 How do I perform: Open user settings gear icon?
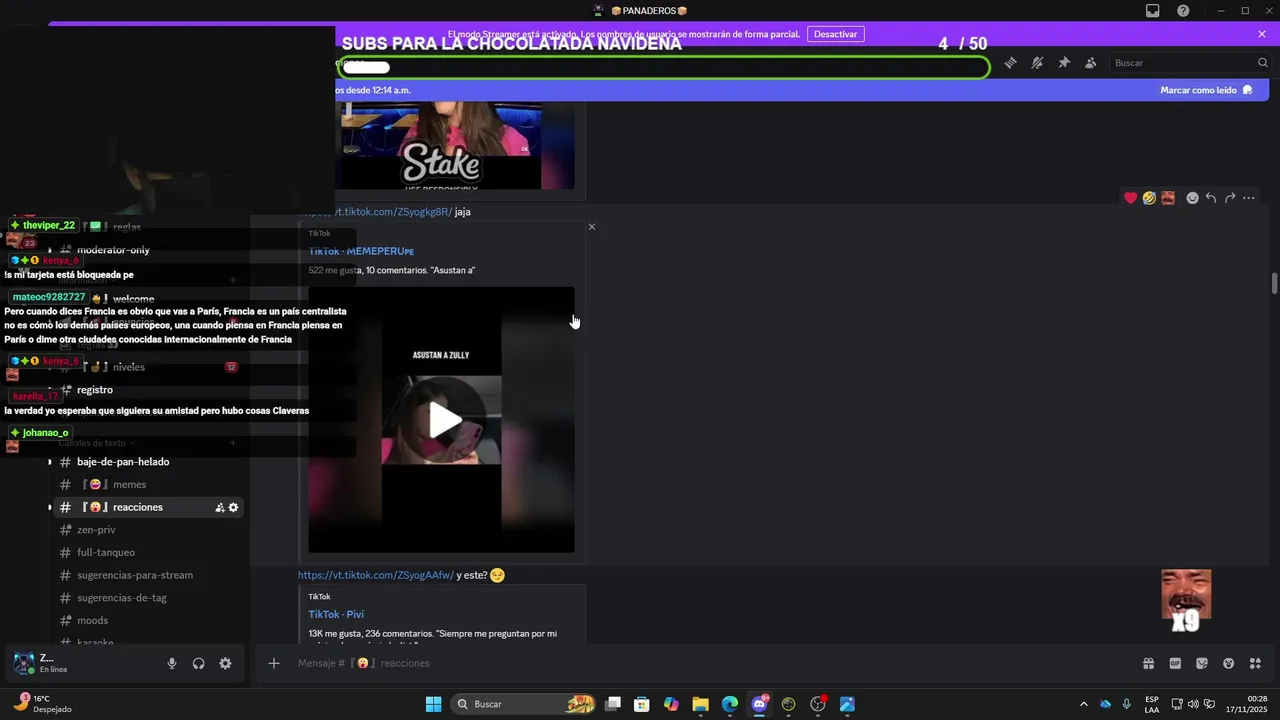[x=225, y=664]
